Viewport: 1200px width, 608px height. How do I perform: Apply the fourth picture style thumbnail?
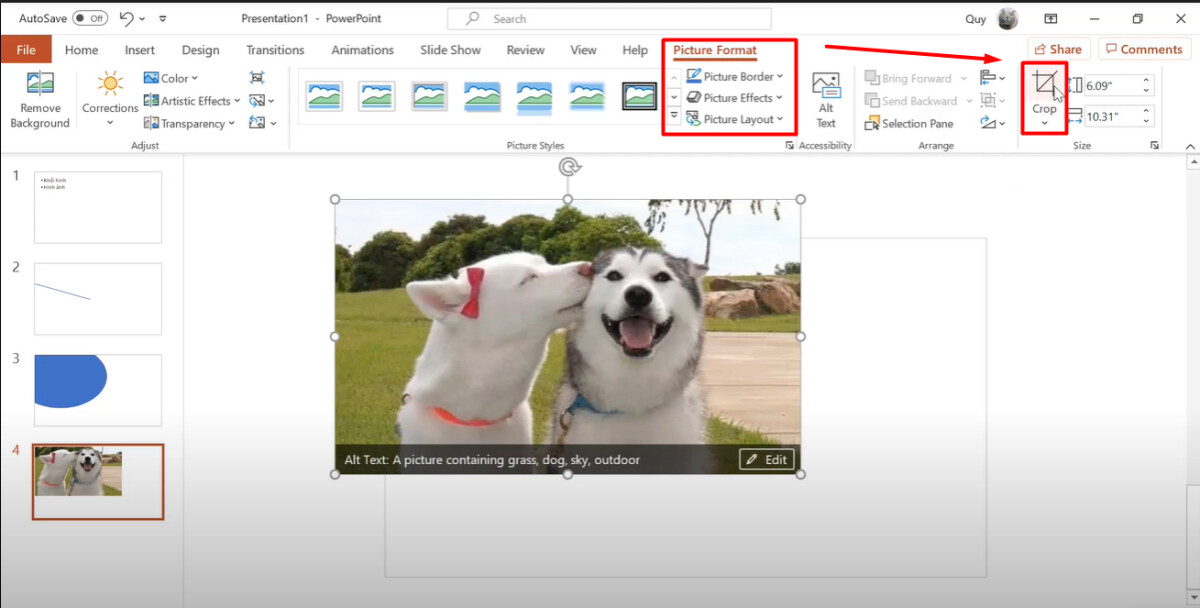(x=482, y=96)
